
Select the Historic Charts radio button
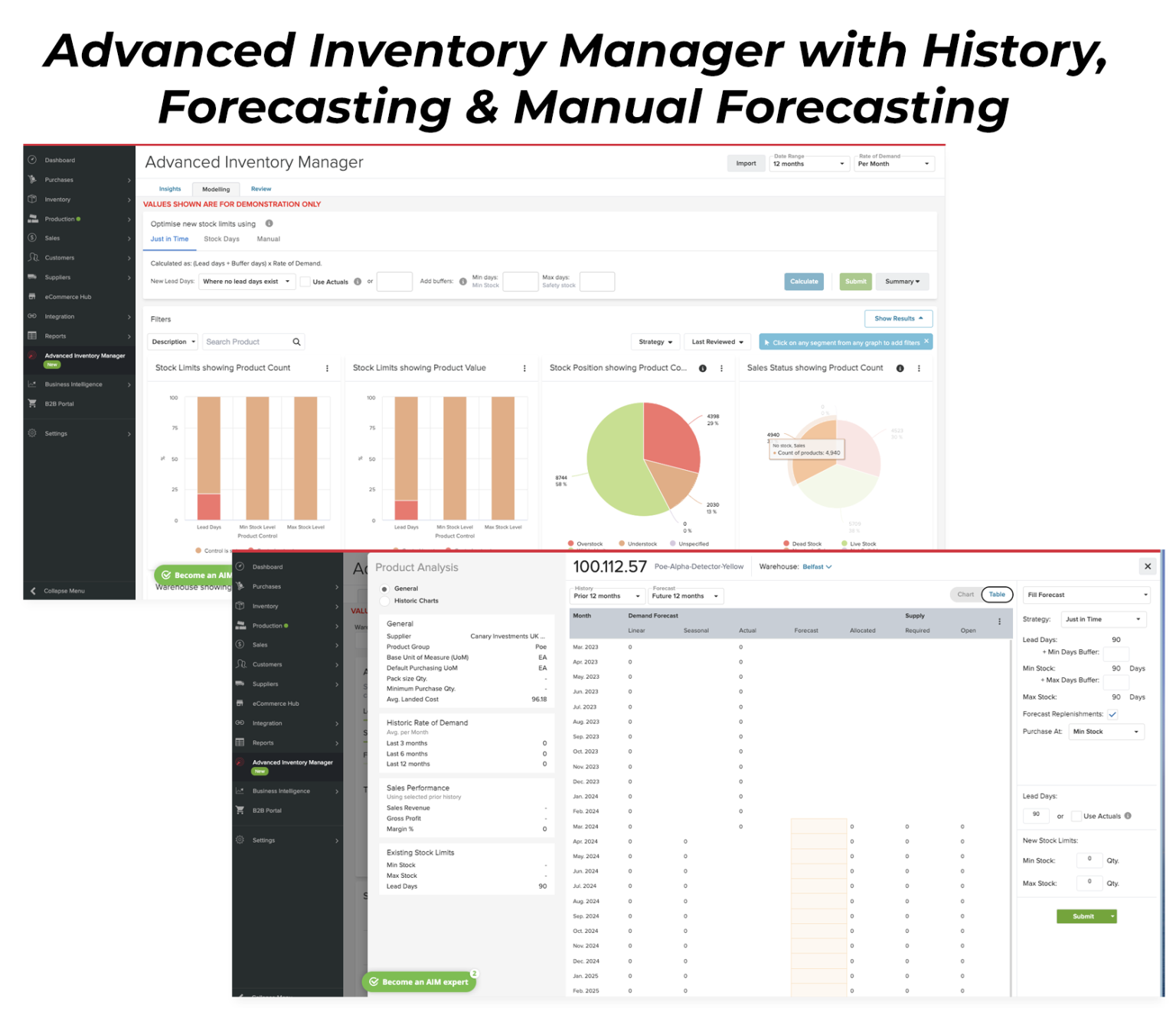[384, 600]
